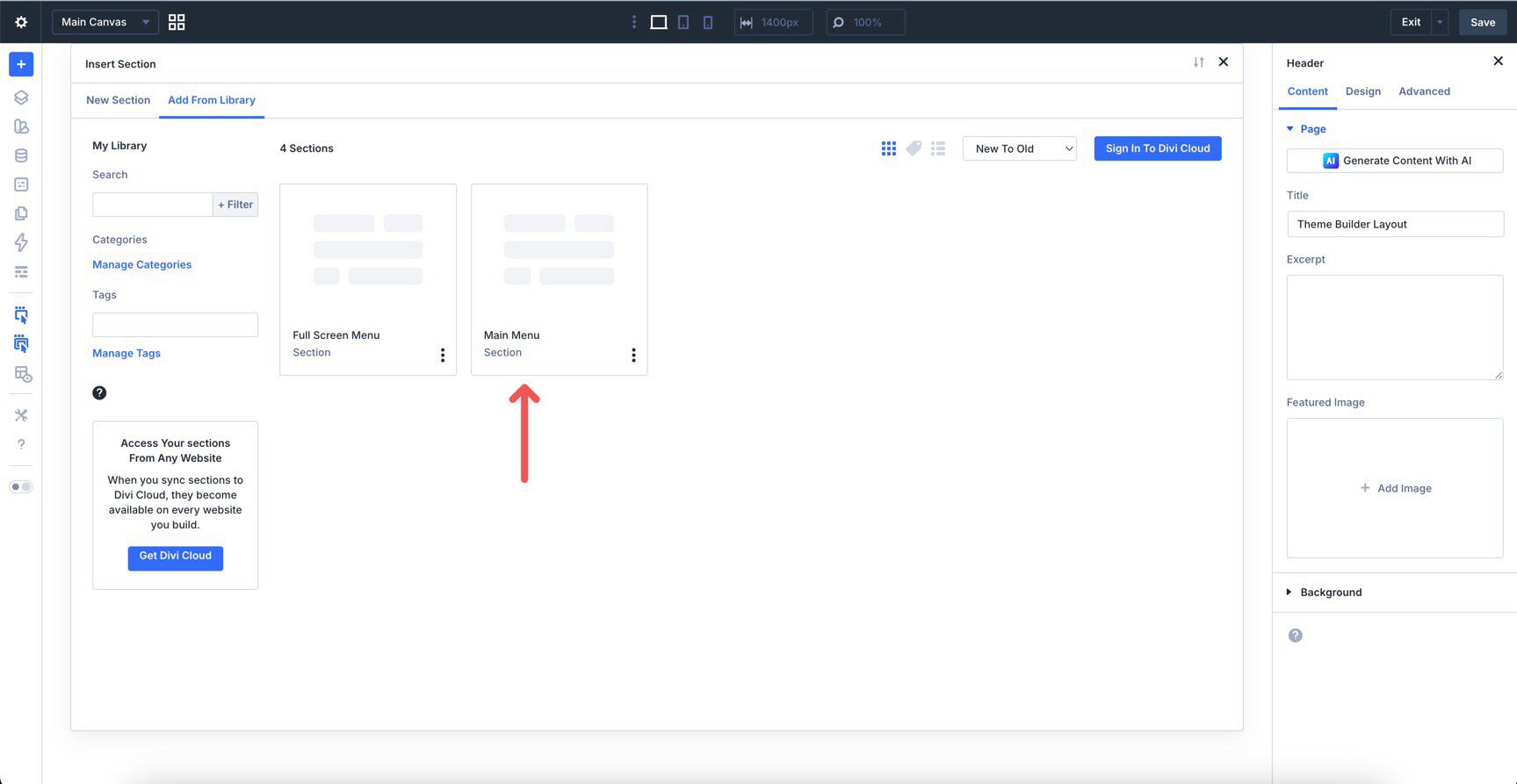Close the Insert Section dialog
Screen dimensions: 1517x784
pyautogui.click(x=1223, y=62)
